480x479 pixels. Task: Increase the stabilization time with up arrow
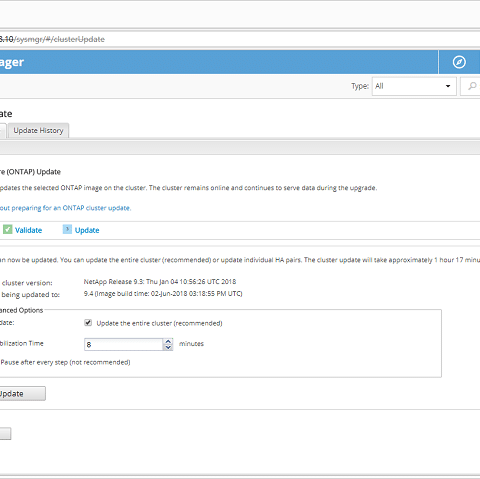coord(168,341)
